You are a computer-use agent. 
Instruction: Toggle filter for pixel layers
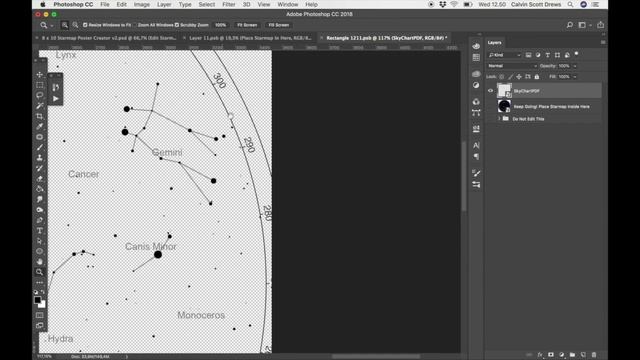point(528,55)
